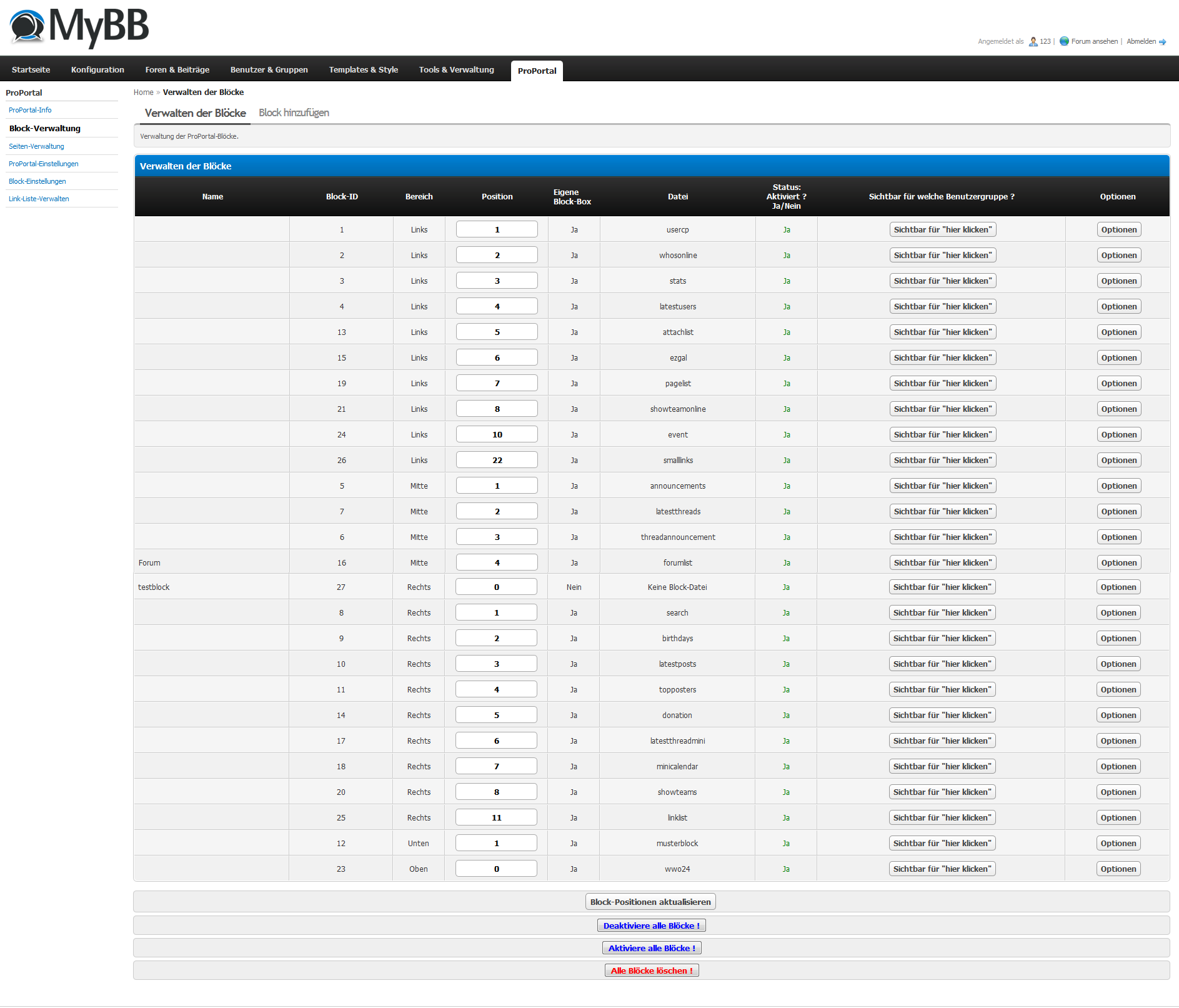Click the Keine Block-Datei cell
The image size is (1179, 1008).
(677, 587)
